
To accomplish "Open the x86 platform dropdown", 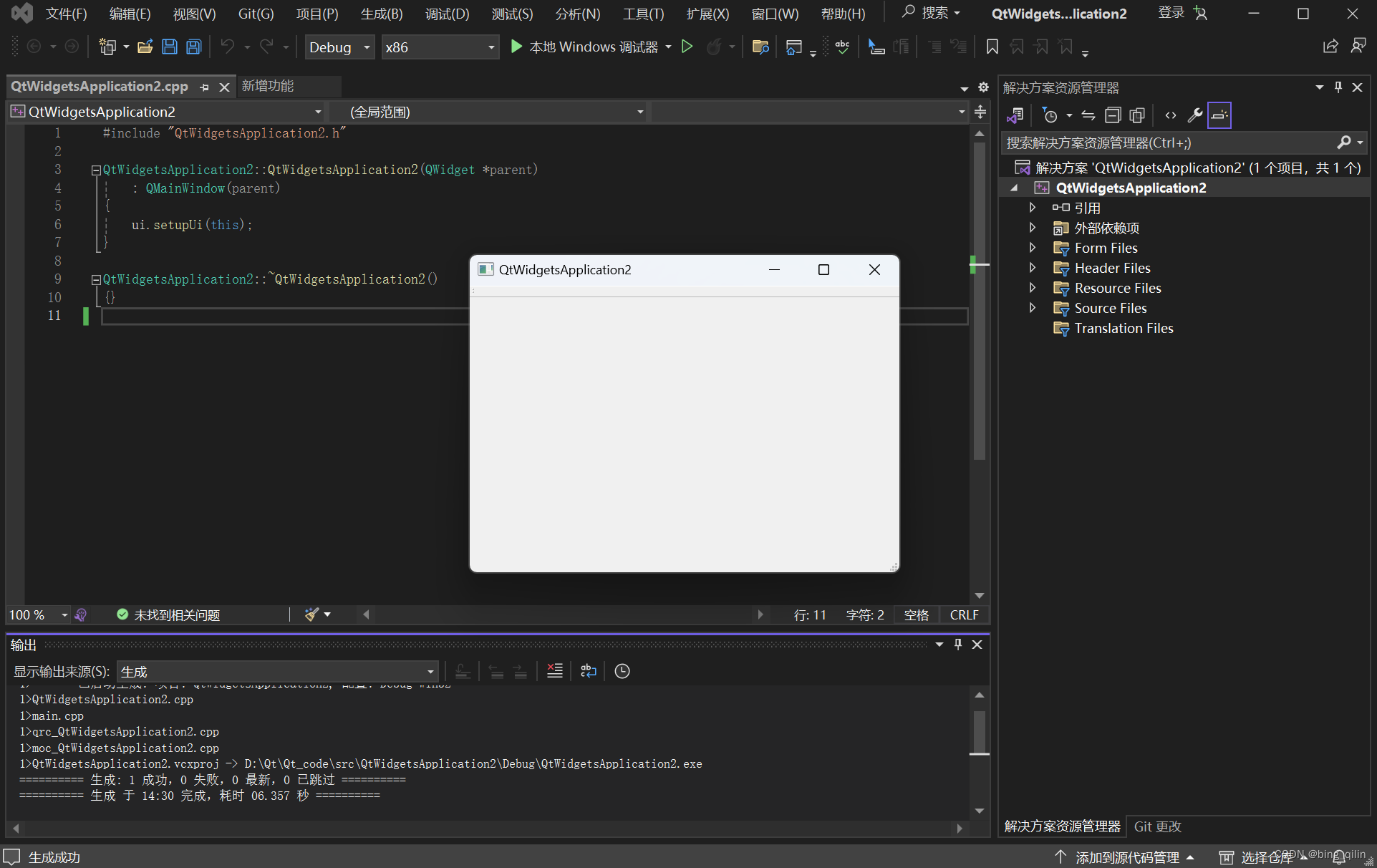I will tap(440, 47).
